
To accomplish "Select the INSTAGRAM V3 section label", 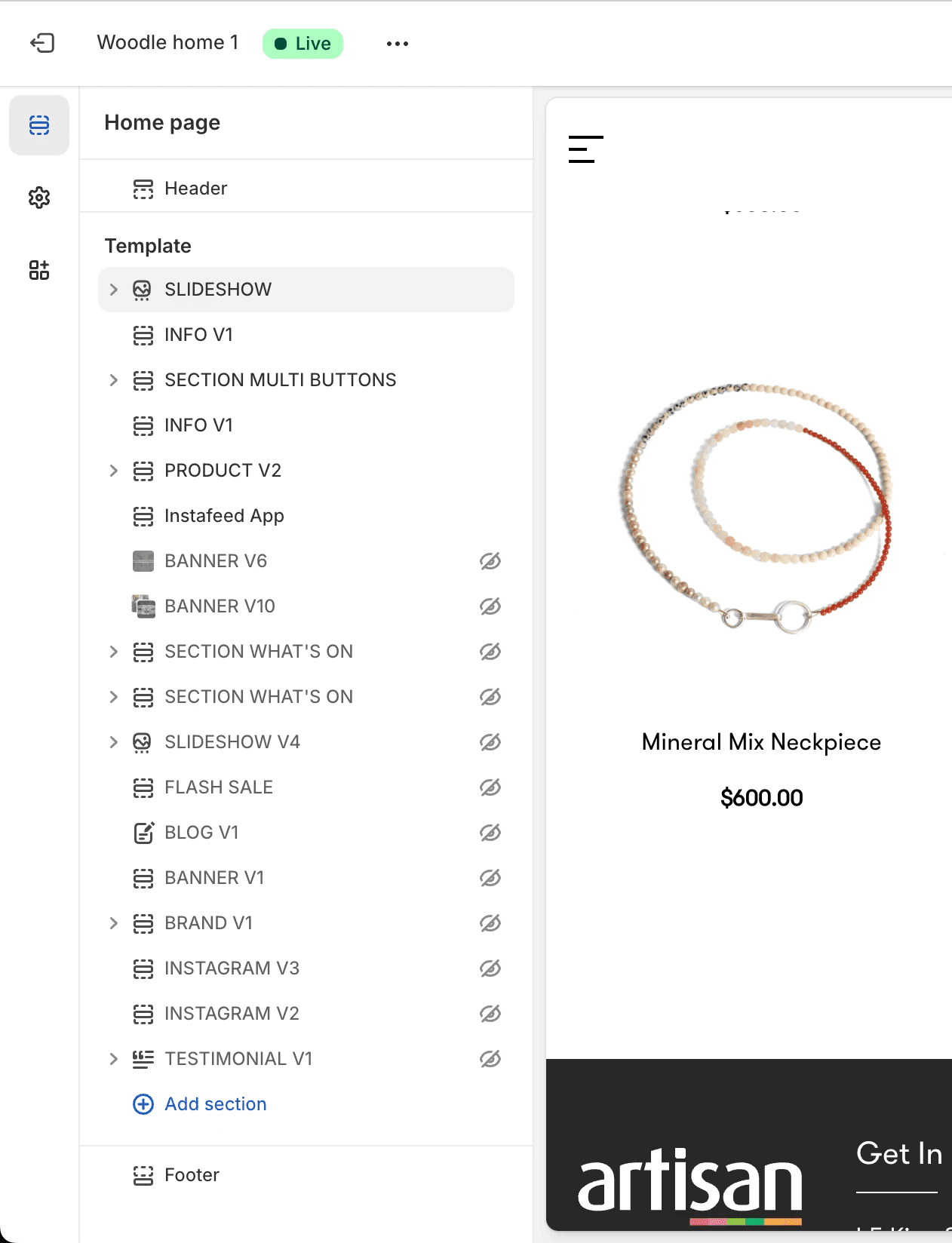I will pyautogui.click(x=232, y=968).
